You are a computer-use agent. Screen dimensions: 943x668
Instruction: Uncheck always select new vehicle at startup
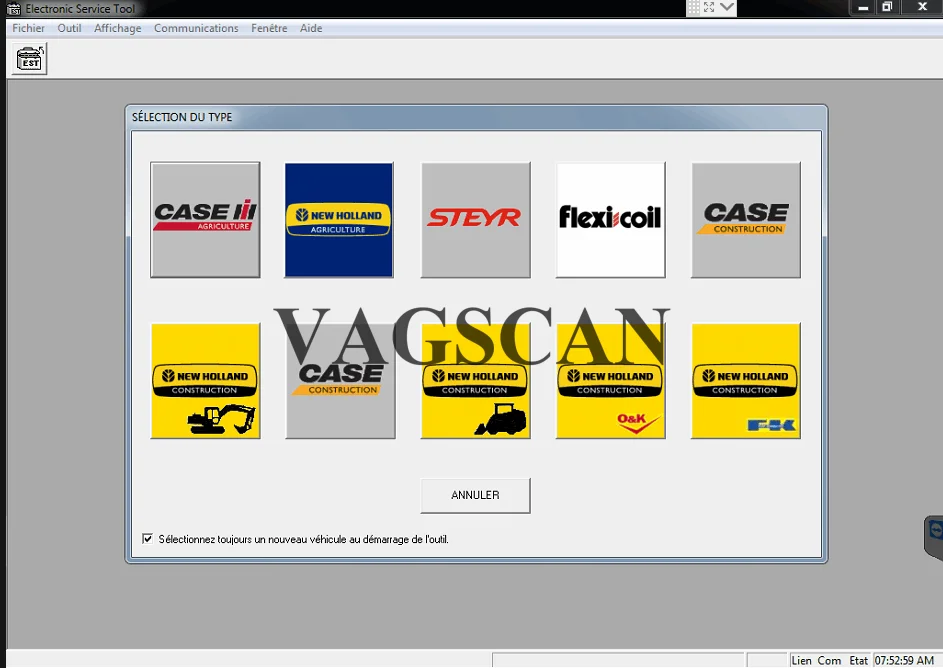tap(147, 539)
